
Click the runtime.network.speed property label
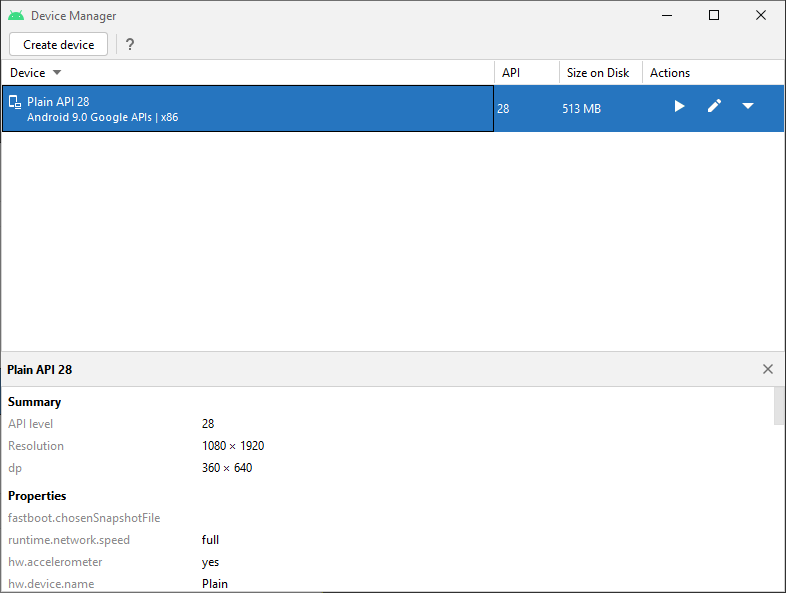tap(69, 540)
